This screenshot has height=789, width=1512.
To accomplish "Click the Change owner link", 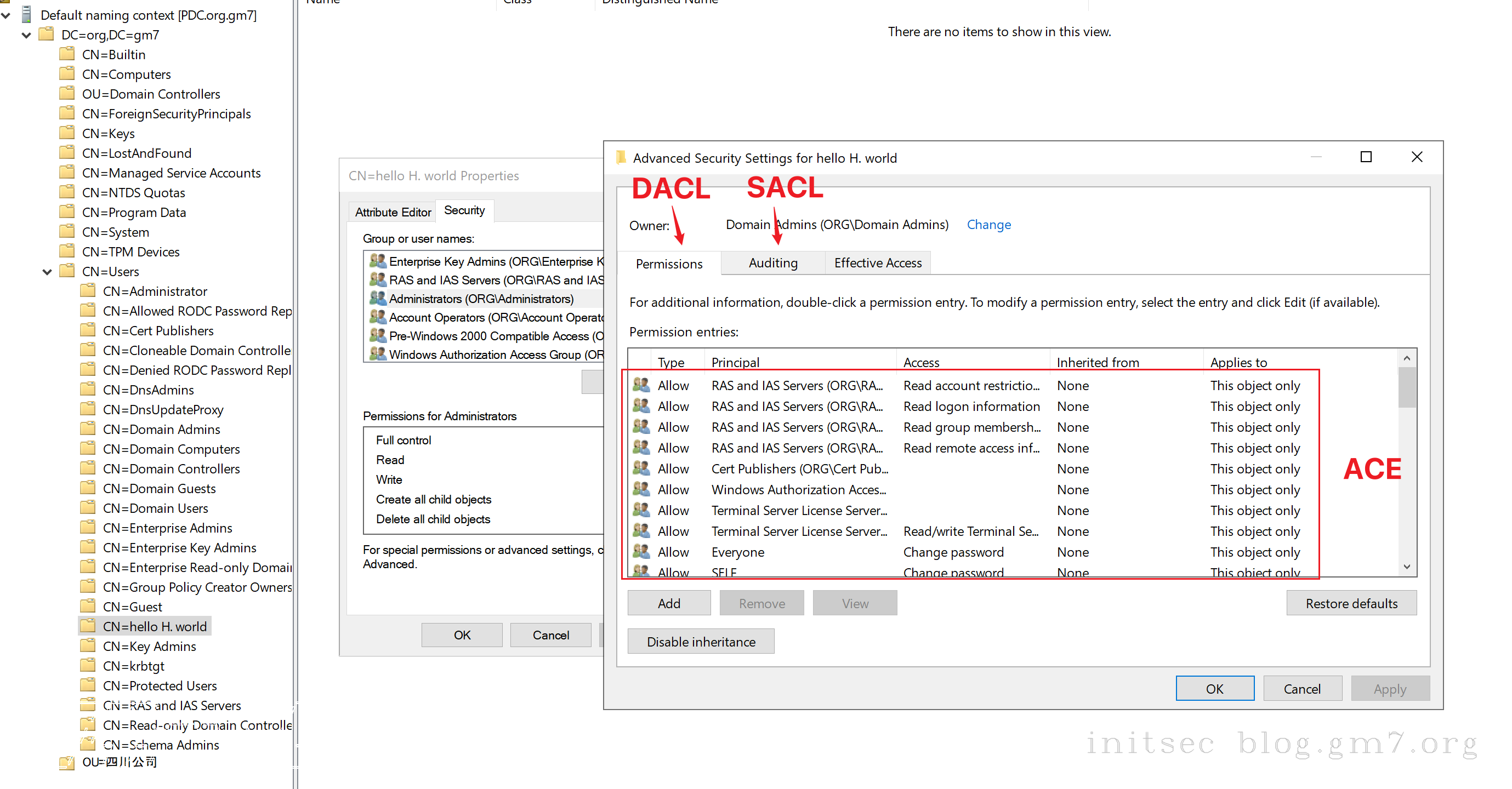I will click(988, 225).
